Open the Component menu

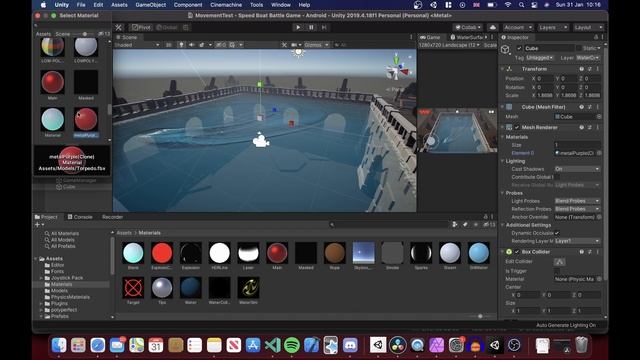[x=188, y=5]
